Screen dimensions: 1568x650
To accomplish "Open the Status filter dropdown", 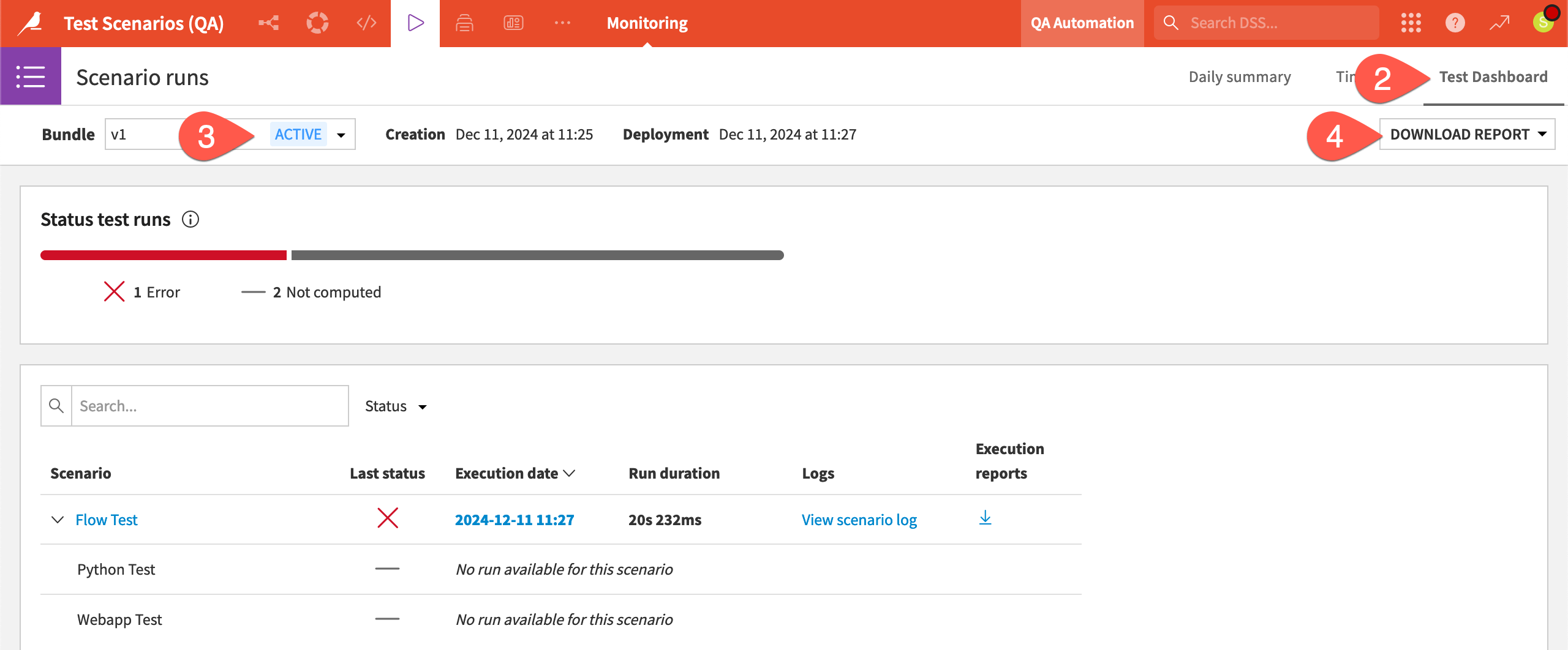I will (x=395, y=406).
